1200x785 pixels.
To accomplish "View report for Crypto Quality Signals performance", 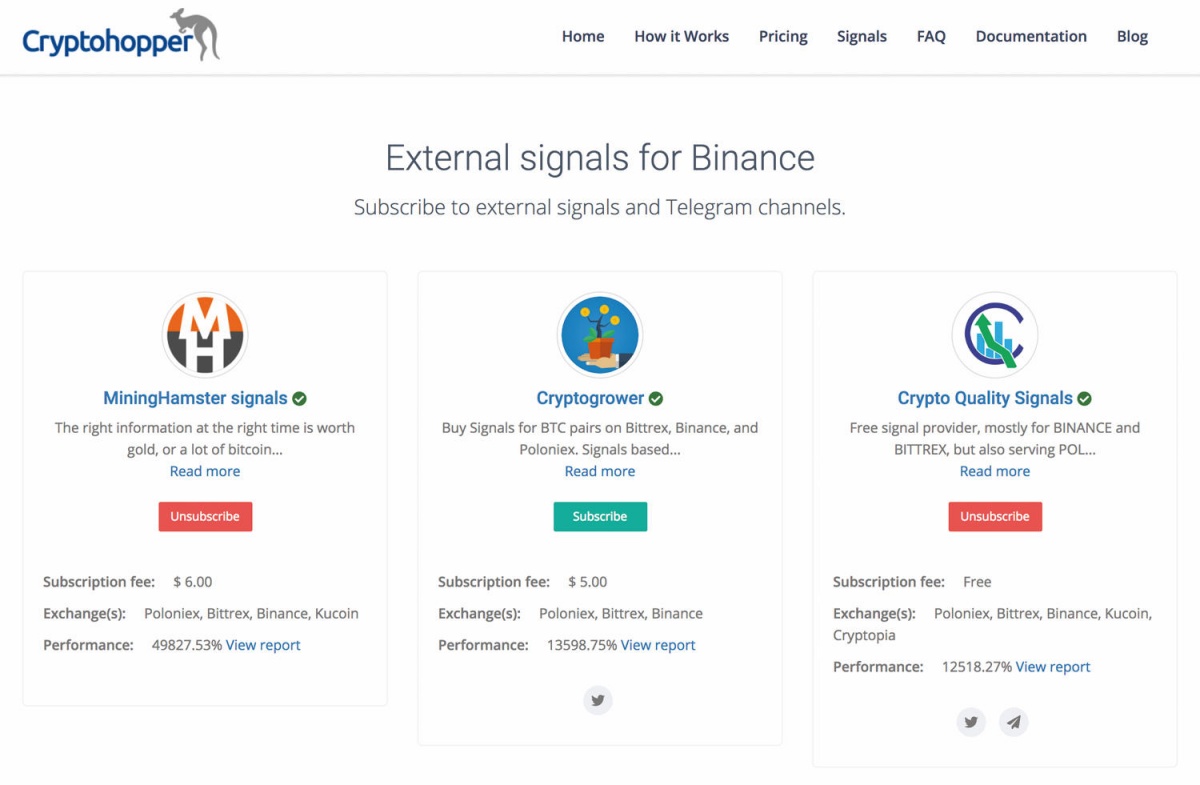I will pos(1053,667).
